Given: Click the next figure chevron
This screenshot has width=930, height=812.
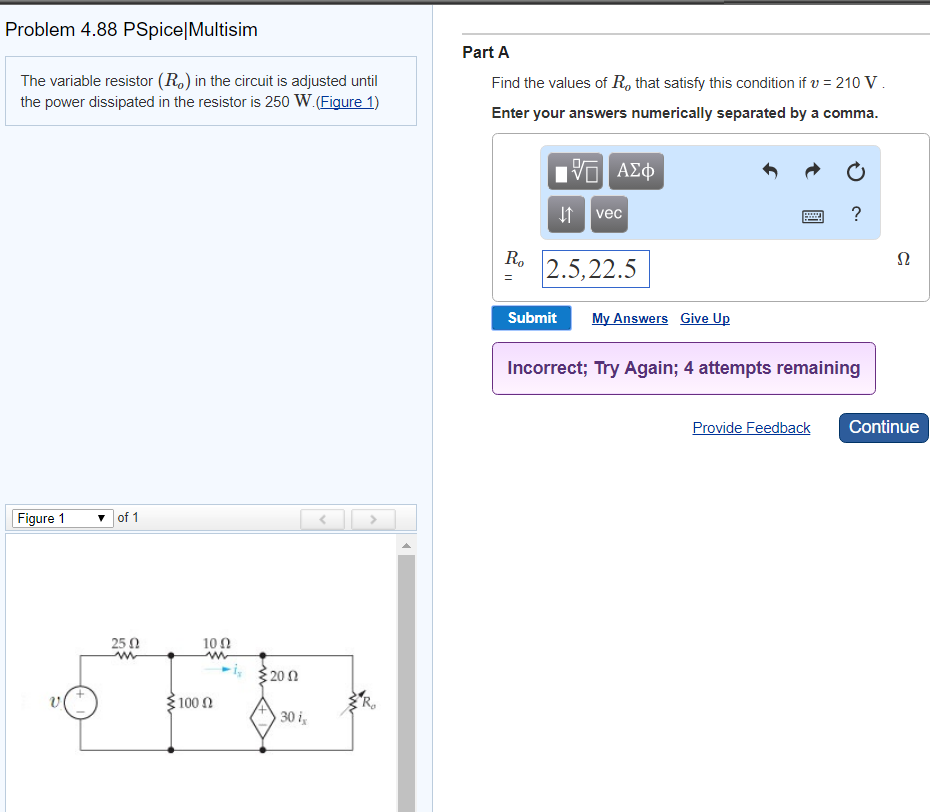Looking at the screenshot, I should 372,518.
